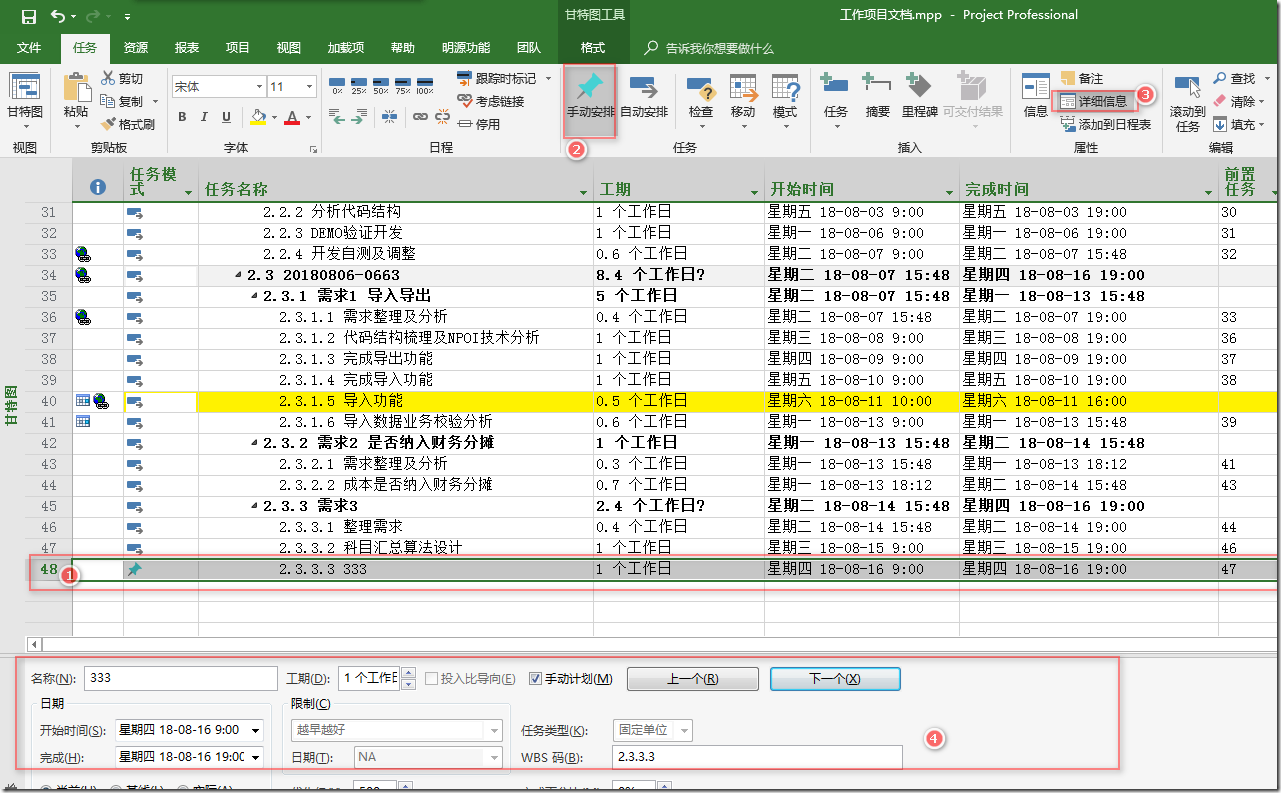
Task: Toggle Inactivate (停用) task
Action: 478,124
